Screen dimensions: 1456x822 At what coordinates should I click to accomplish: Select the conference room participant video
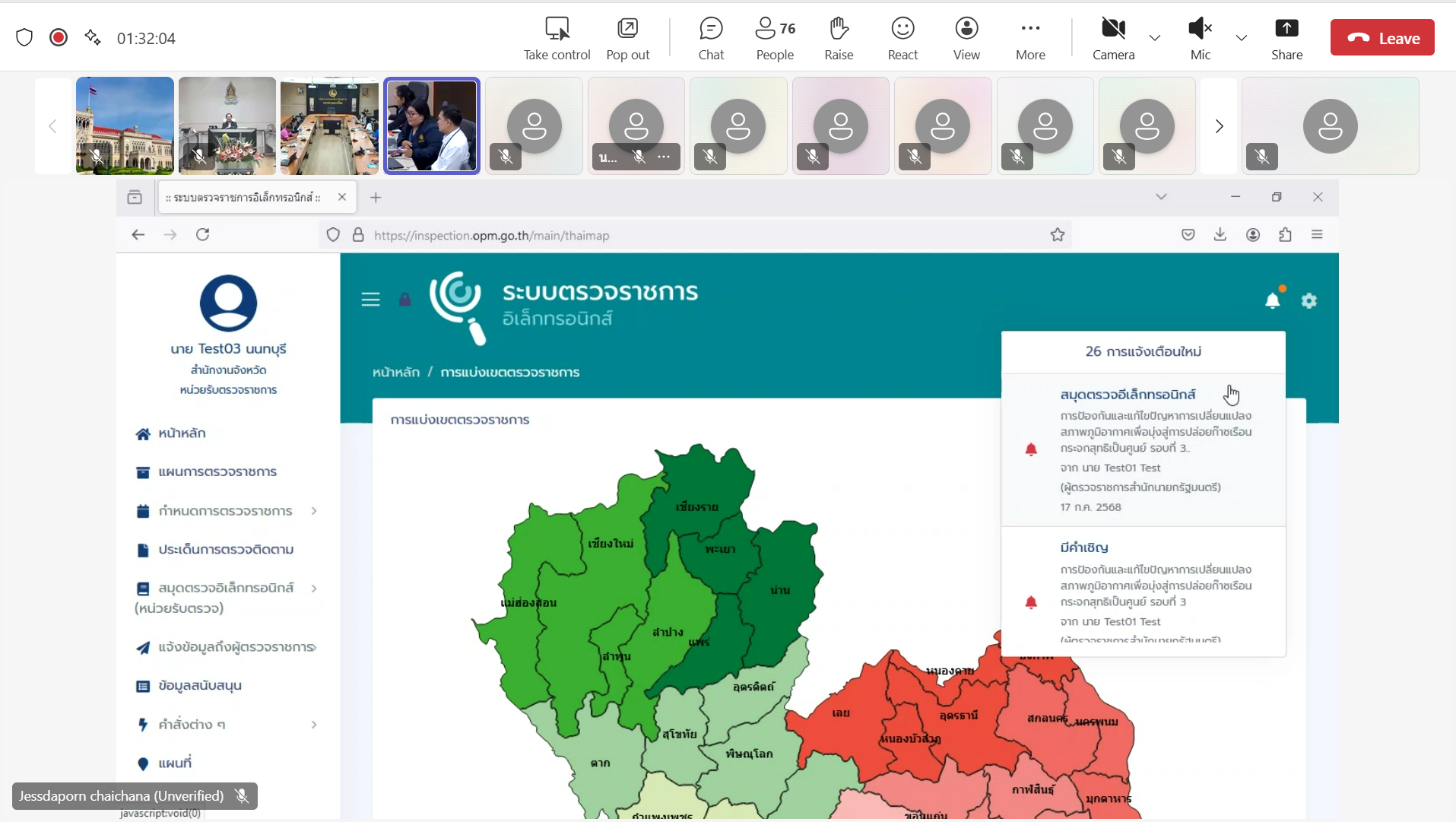point(328,125)
